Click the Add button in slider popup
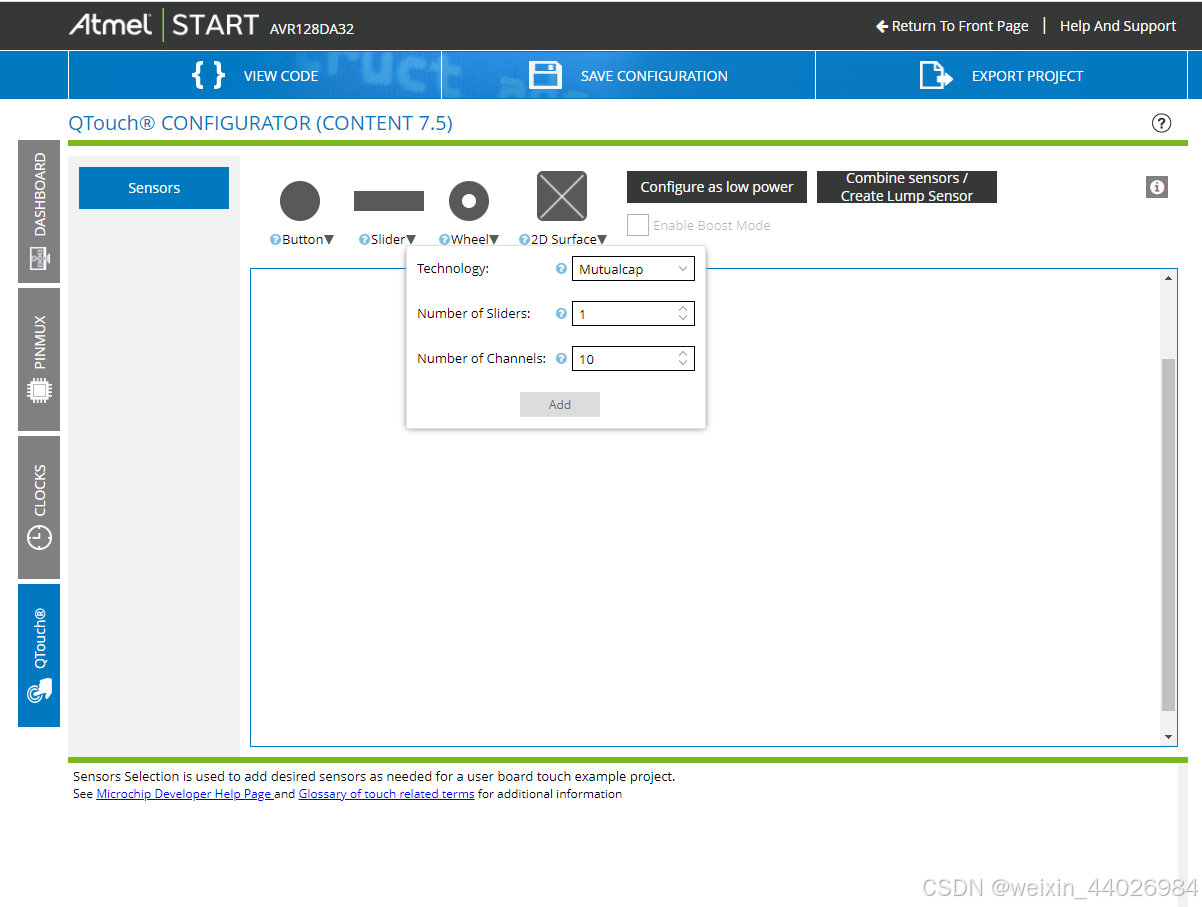 pos(560,404)
